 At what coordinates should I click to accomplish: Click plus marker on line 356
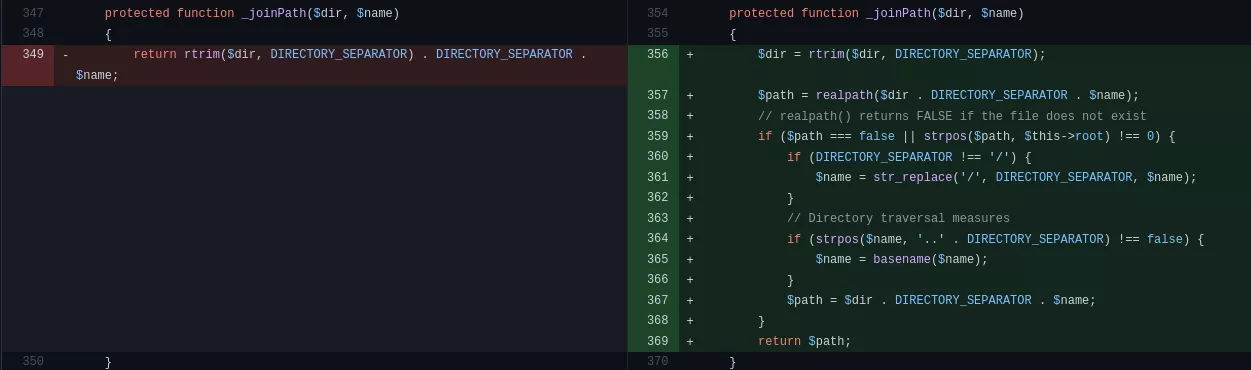pyautogui.click(x=690, y=54)
